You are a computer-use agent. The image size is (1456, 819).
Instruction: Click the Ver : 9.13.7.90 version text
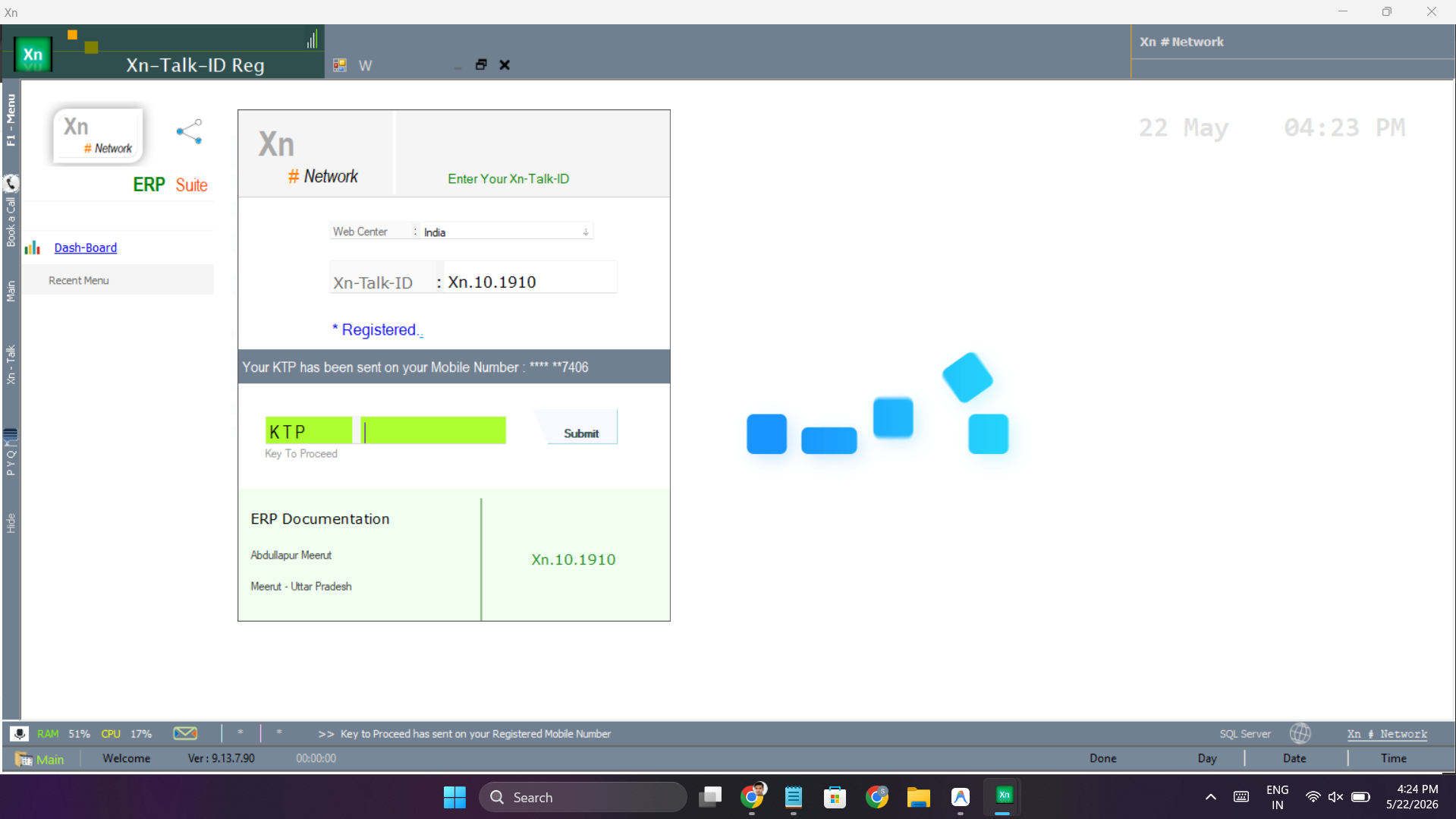222,758
